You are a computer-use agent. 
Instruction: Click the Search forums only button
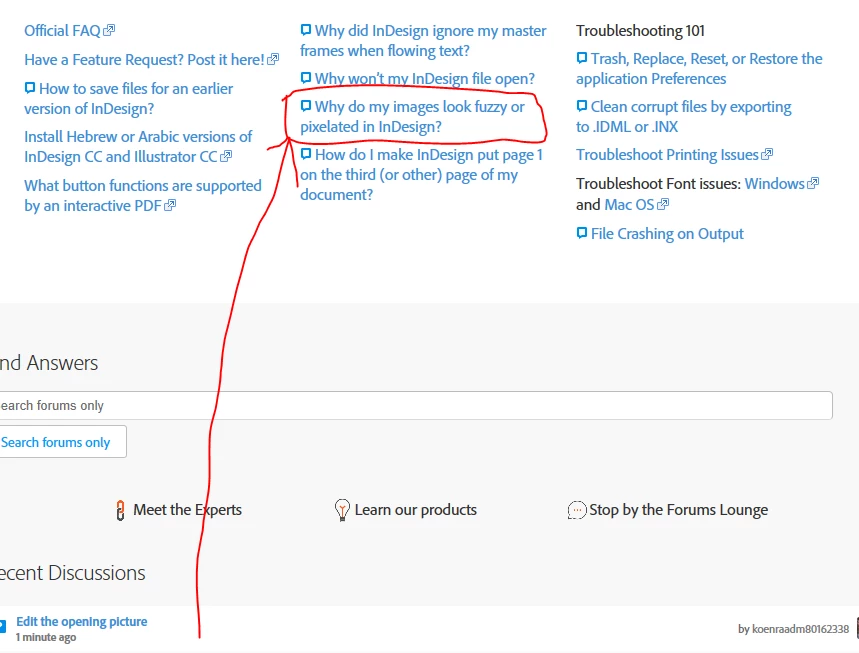tap(63, 442)
